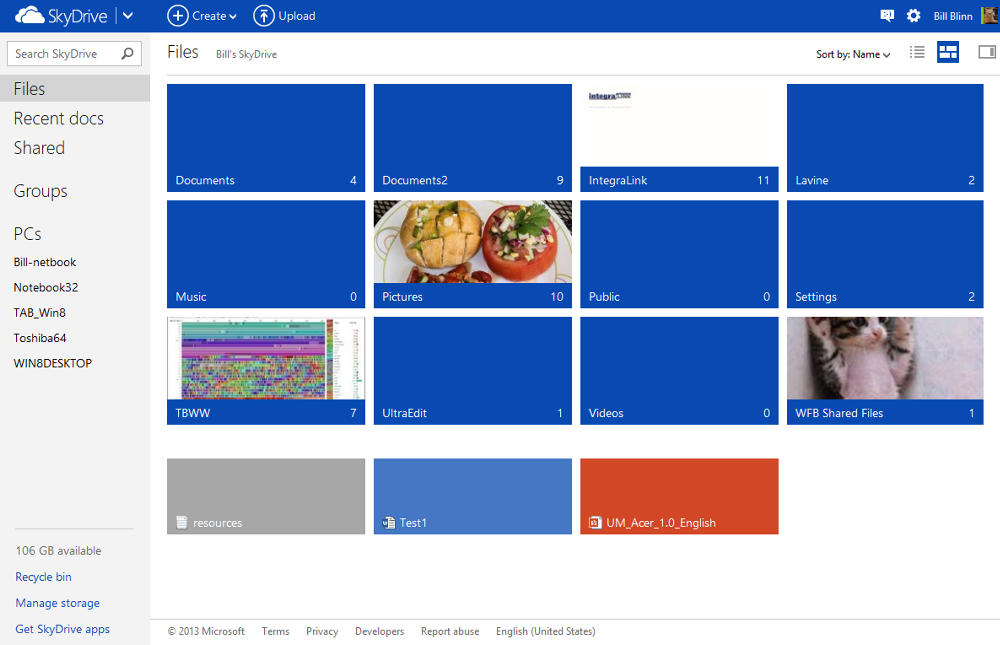Open Groups in the sidebar
This screenshot has height=645, width=1000.
click(40, 191)
